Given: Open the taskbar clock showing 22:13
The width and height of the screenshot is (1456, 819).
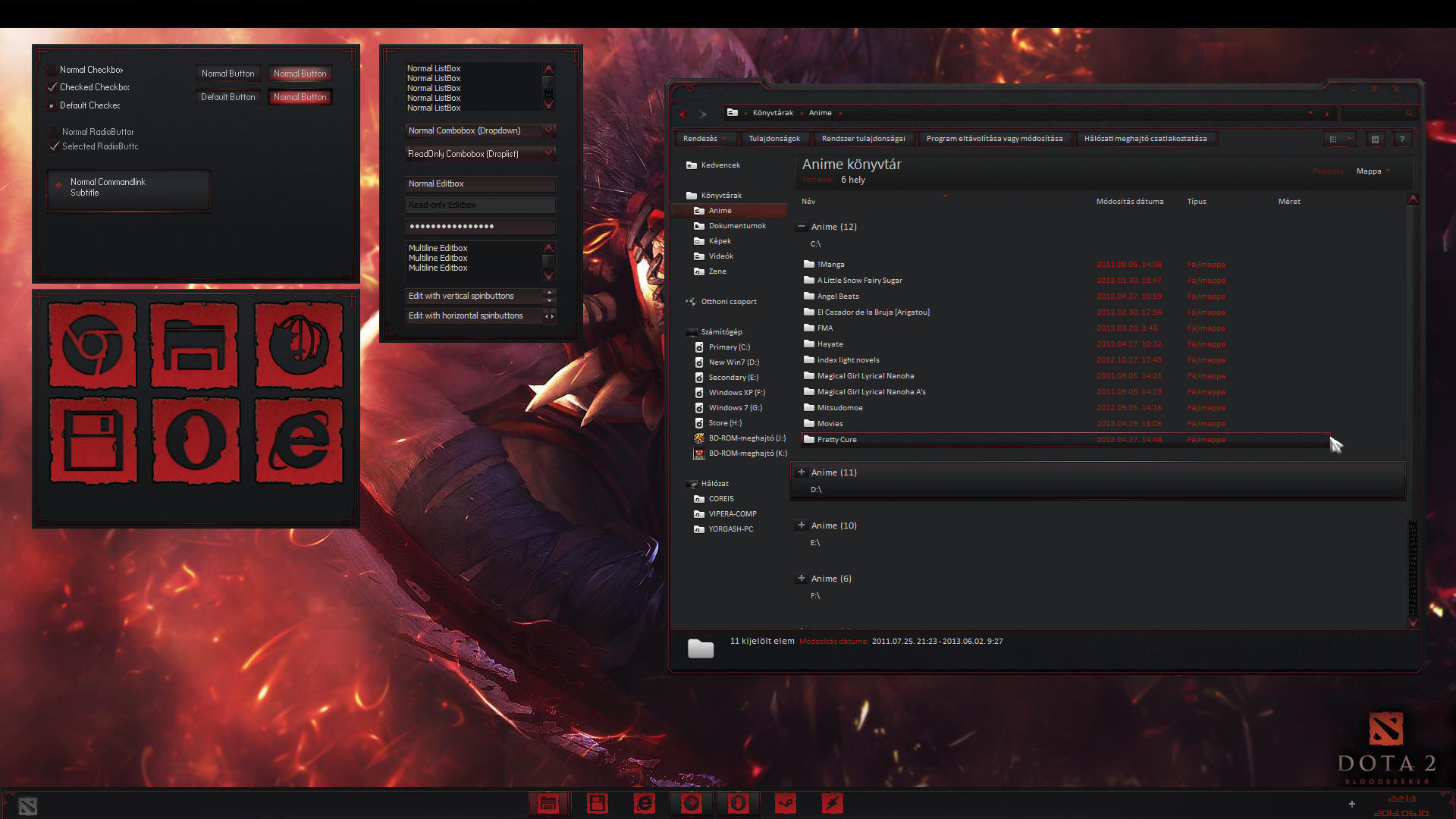Looking at the screenshot, I should 1401,799.
